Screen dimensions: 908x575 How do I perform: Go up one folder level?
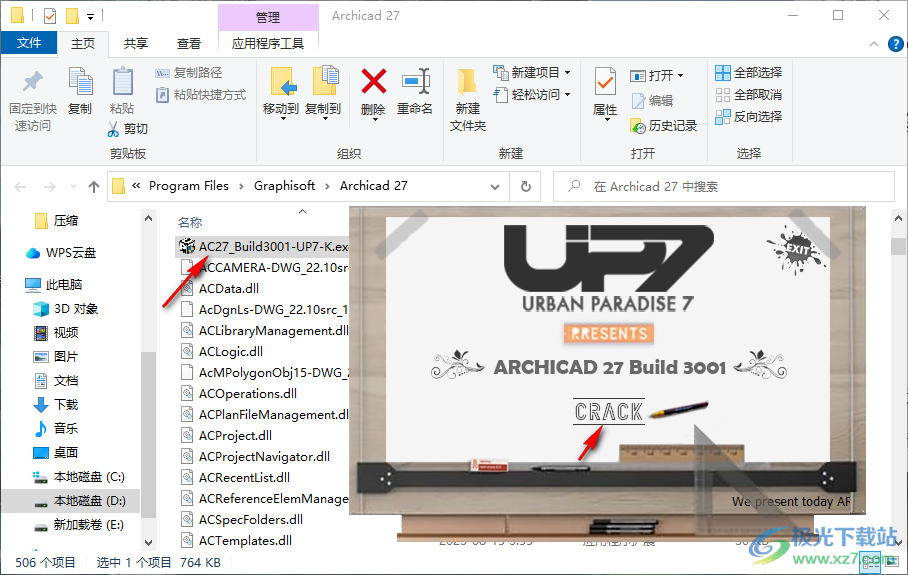94,186
